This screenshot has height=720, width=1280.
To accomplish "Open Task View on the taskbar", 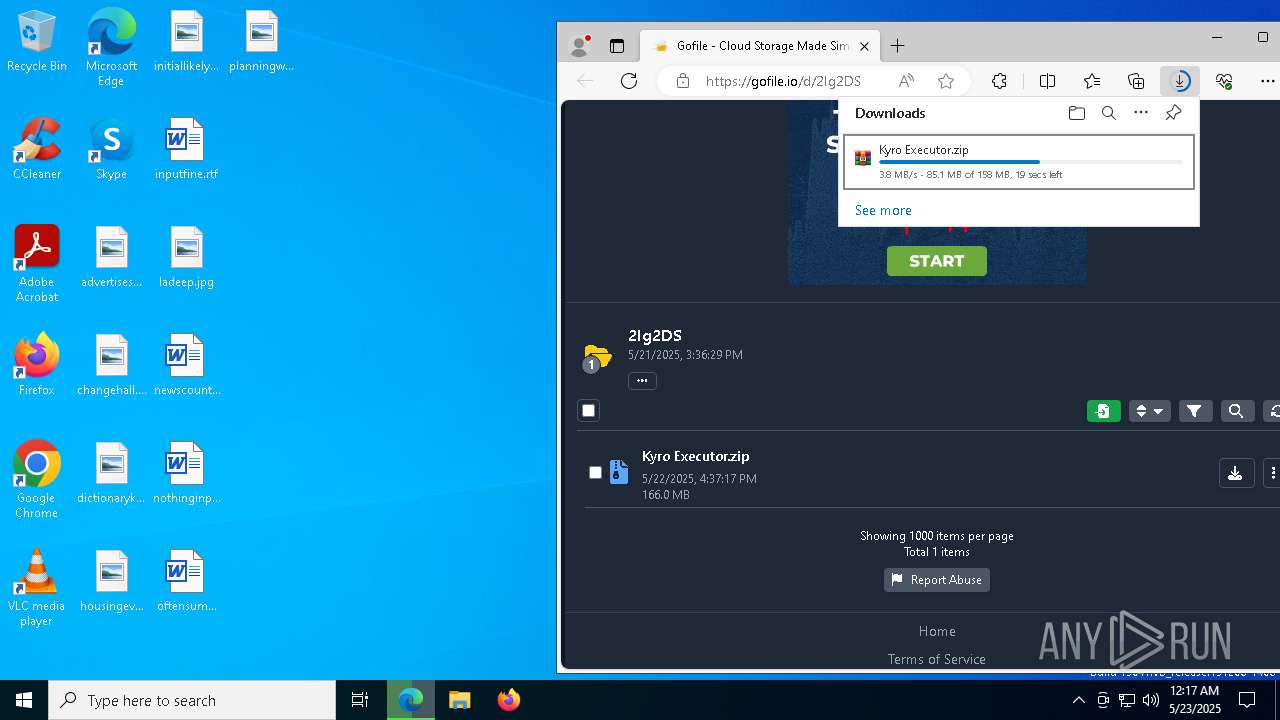I will click(360, 700).
